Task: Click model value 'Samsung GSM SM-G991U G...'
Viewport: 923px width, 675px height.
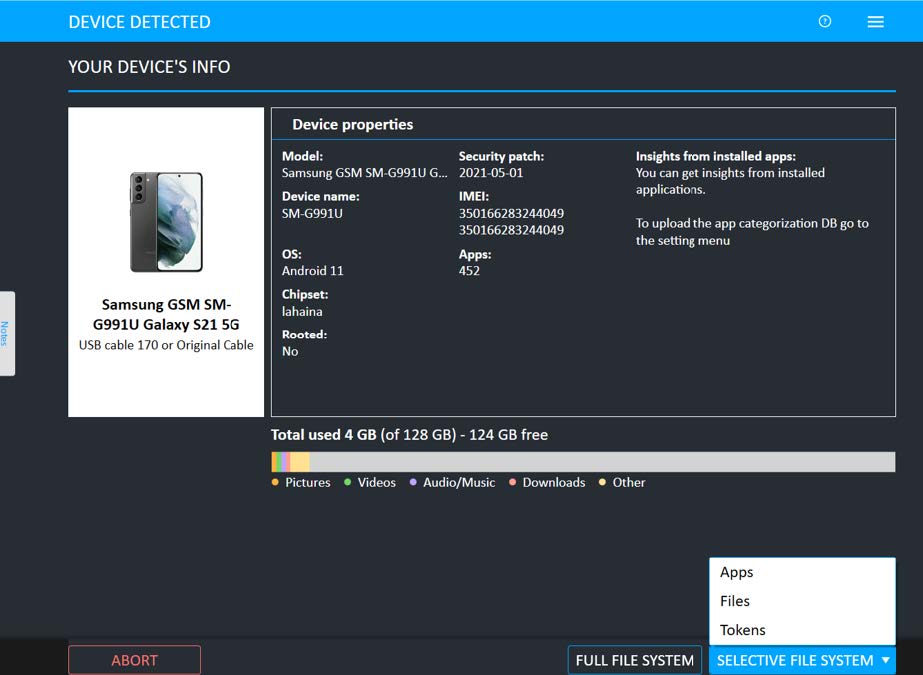Action: 364,173
